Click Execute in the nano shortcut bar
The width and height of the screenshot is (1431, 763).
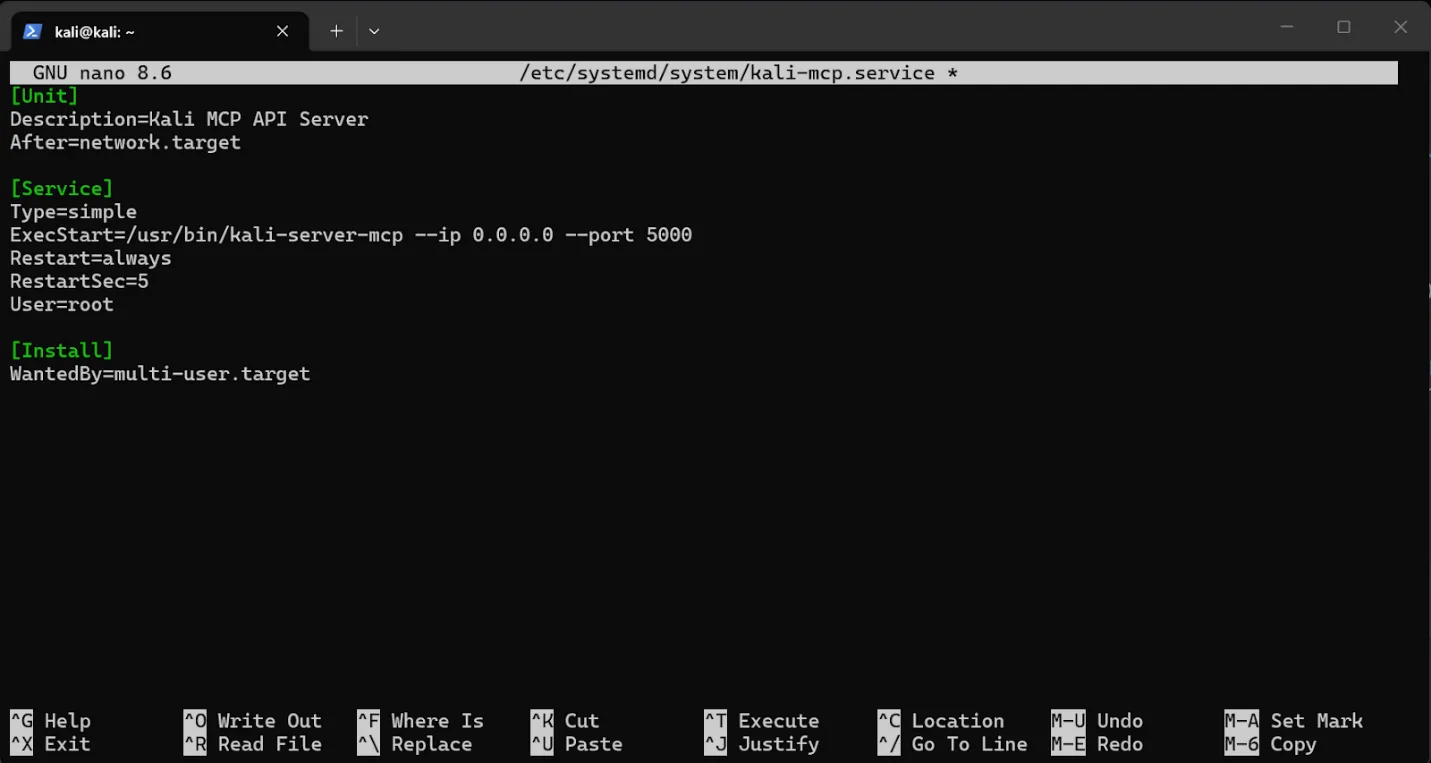coord(779,720)
